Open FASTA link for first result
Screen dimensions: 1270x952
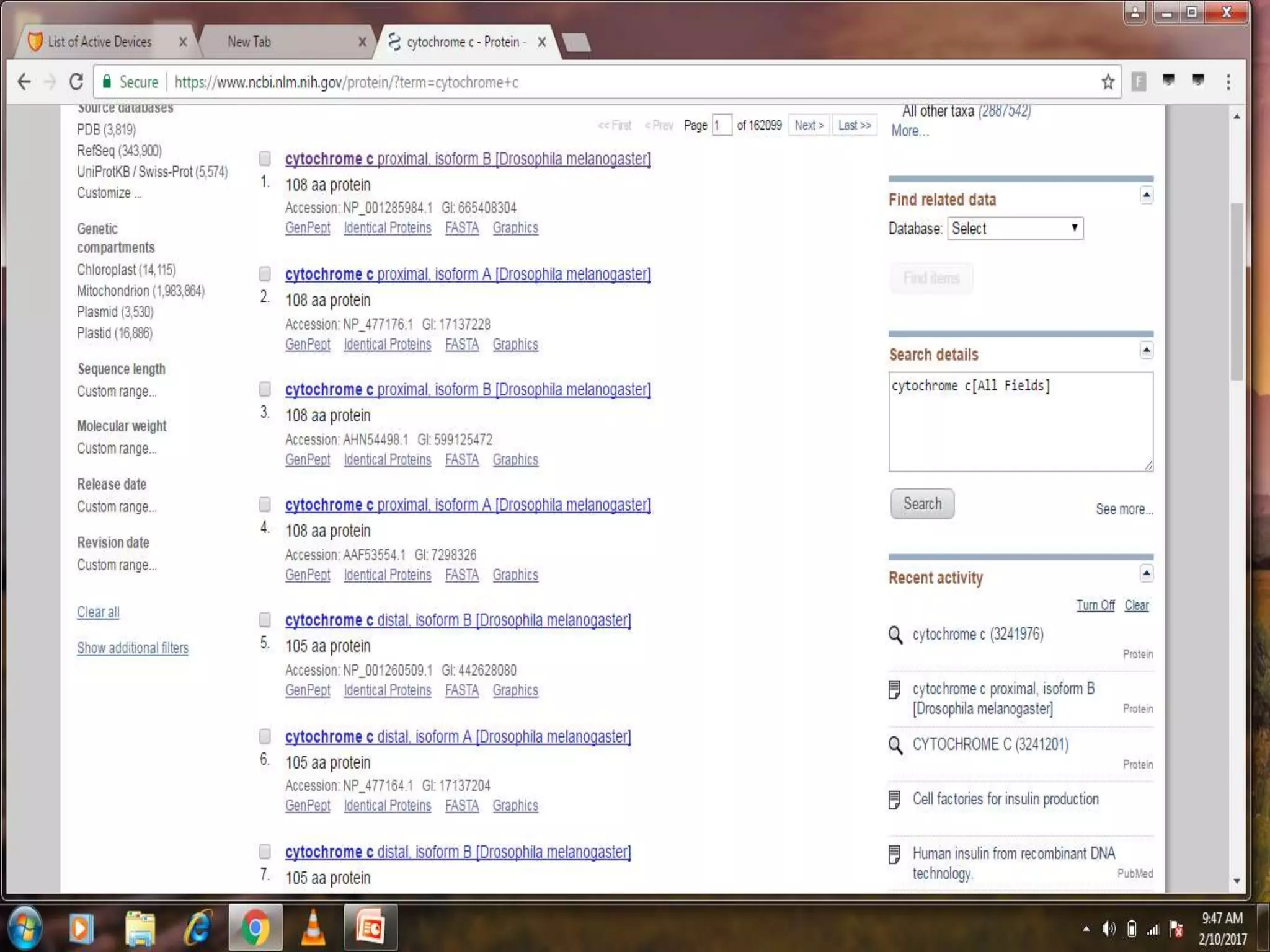pyautogui.click(x=461, y=228)
